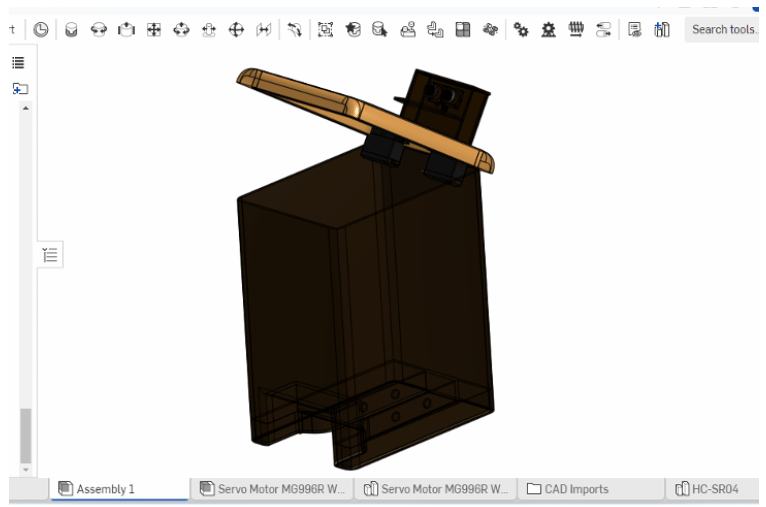This screenshot has width=766, height=507.
Task: Select the Planar mate tool
Action: click(153, 30)
